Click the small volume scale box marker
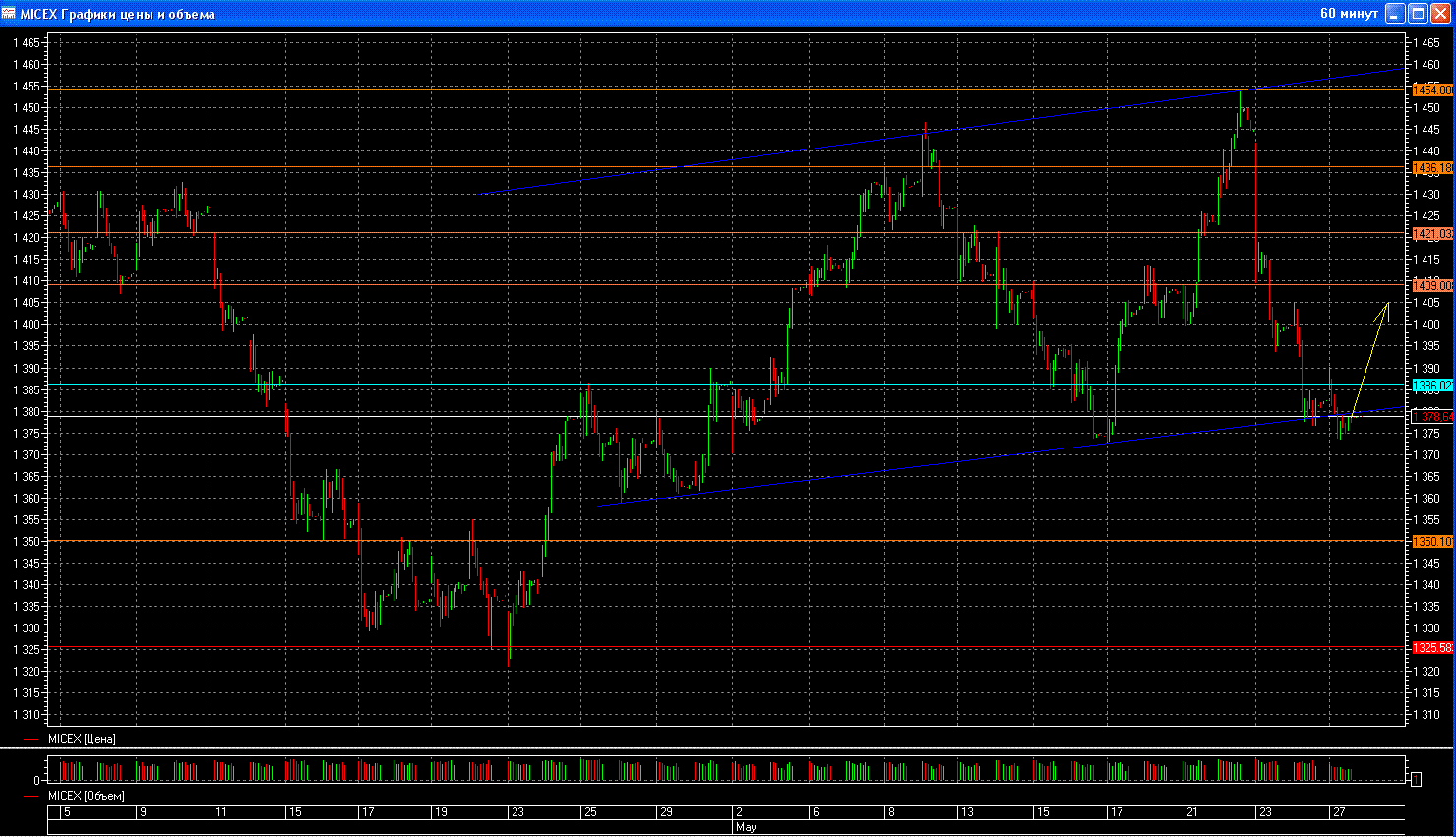1456x837 pixels. pos(1416,780)
